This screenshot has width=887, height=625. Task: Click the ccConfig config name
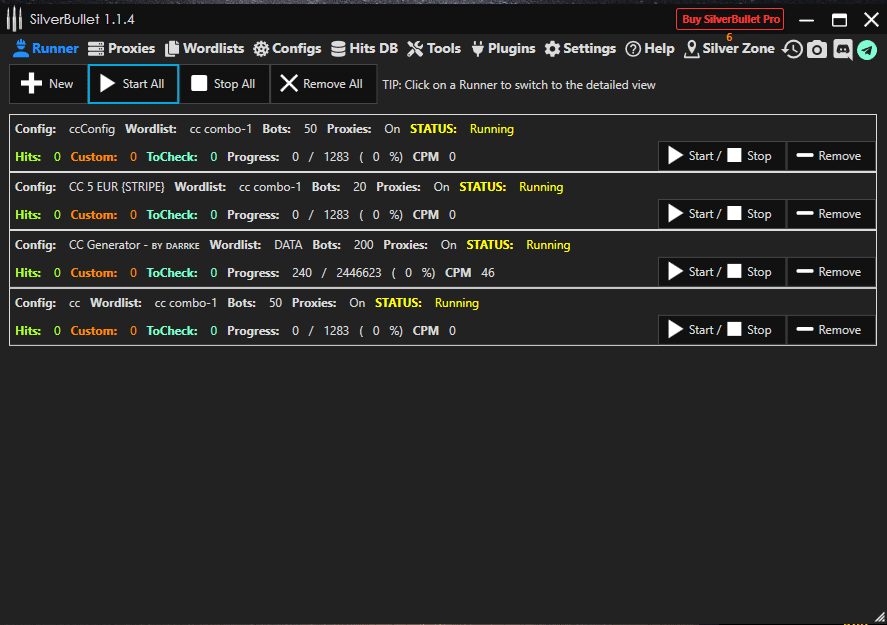click(92, 129)
